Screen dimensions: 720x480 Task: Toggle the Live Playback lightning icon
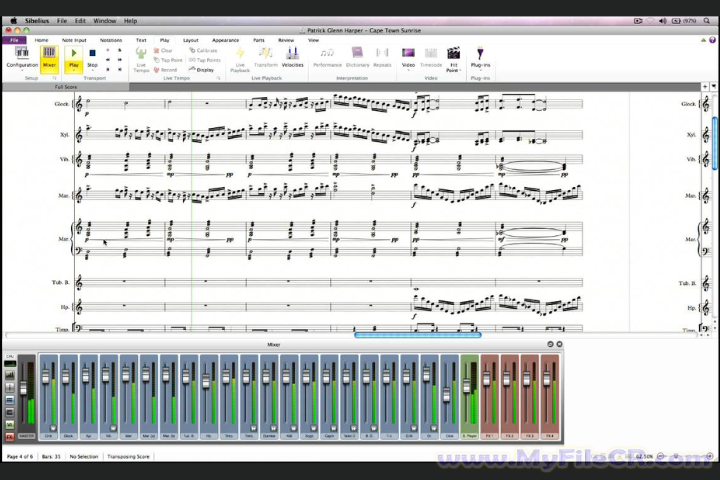point(240,60)
